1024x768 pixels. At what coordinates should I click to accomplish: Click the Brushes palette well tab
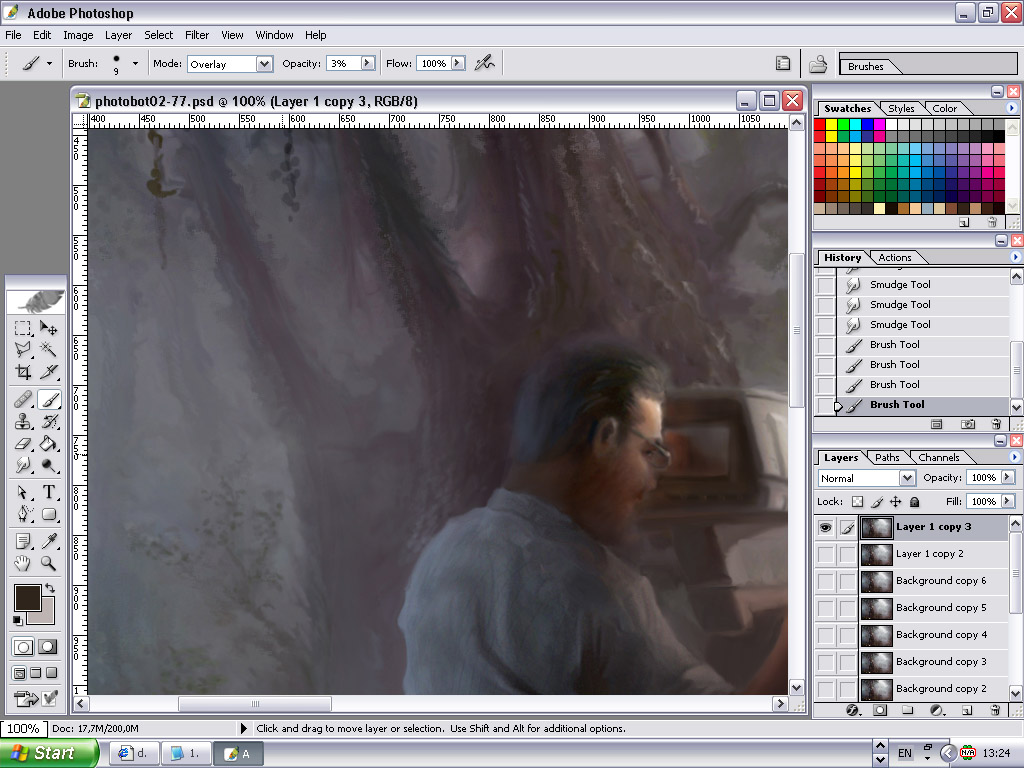[x=865, y=66]
